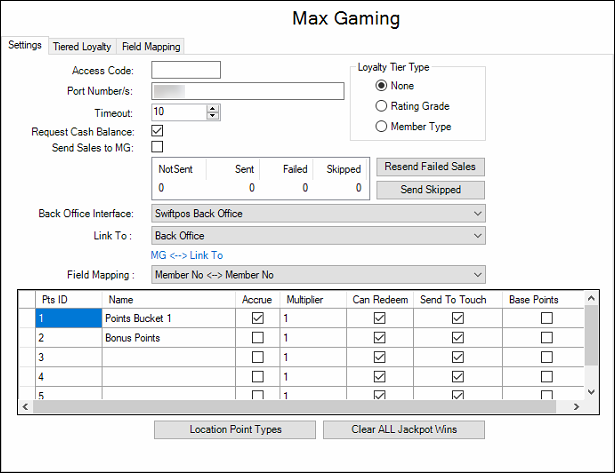Toggle Base Points checkbox in row 4
The width and height of the screenshot is (615, 473).
[547, 377]
